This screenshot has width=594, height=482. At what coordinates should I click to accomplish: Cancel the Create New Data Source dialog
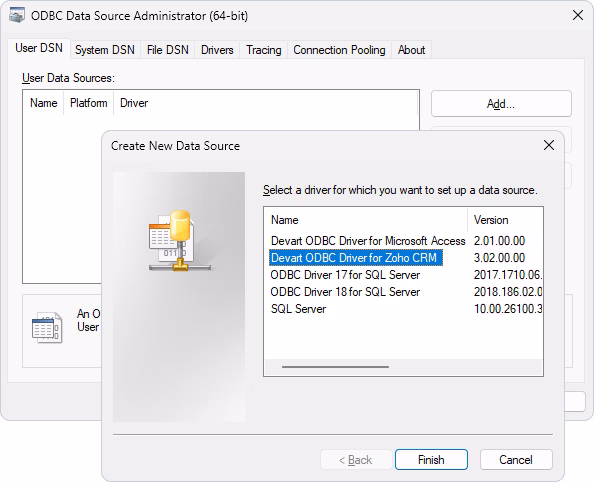tap(516, 460)
